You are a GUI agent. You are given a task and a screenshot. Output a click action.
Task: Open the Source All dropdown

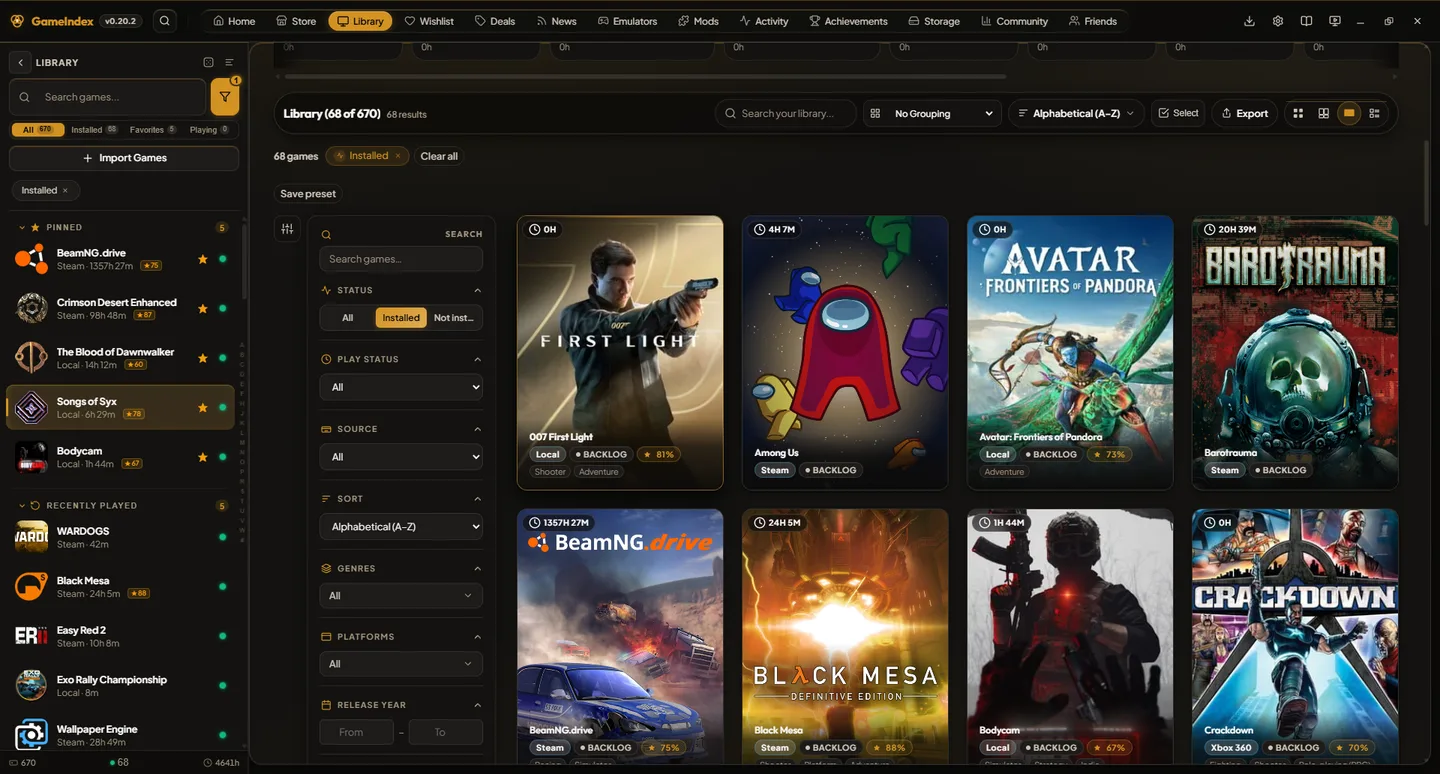(x=401, y=457)
